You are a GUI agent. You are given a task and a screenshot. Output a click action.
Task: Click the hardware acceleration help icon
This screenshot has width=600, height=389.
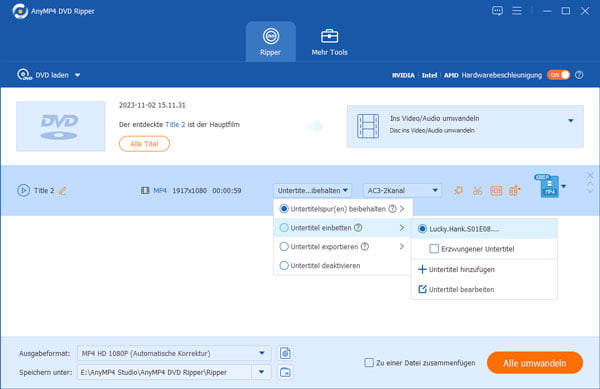[579, 75]
